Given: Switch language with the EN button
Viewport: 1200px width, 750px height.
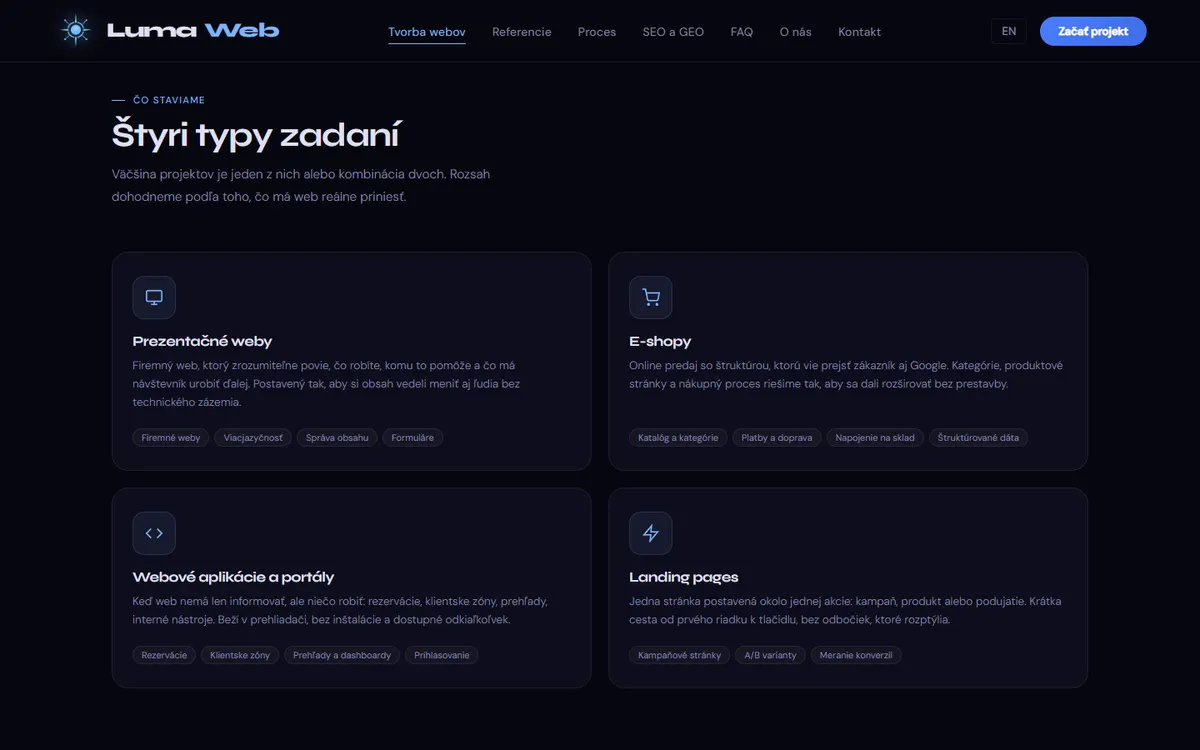Looking at the screenshot, I should pyautogui.click(x=1009, y=31).
